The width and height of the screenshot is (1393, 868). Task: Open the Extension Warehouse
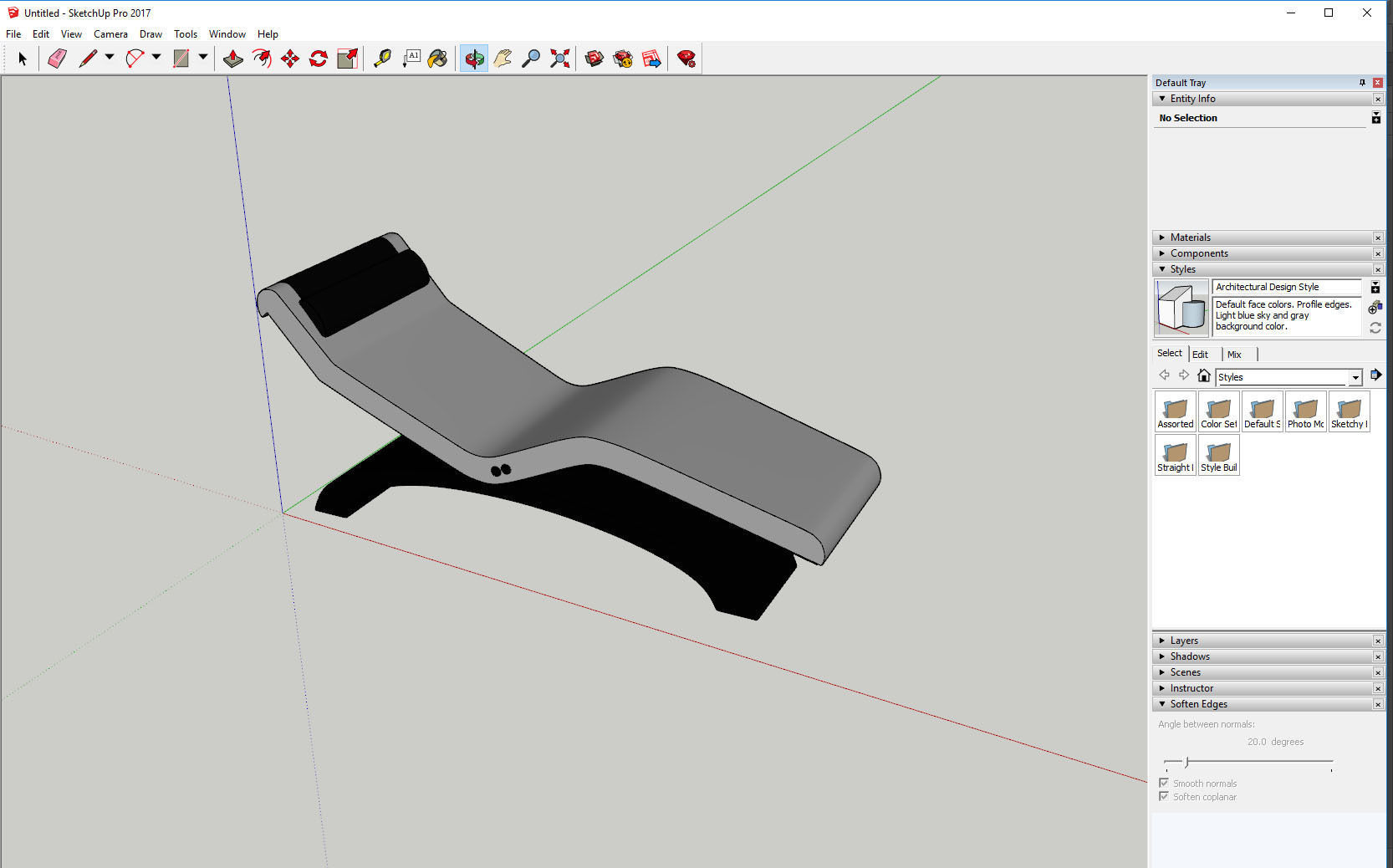(623, 59)
